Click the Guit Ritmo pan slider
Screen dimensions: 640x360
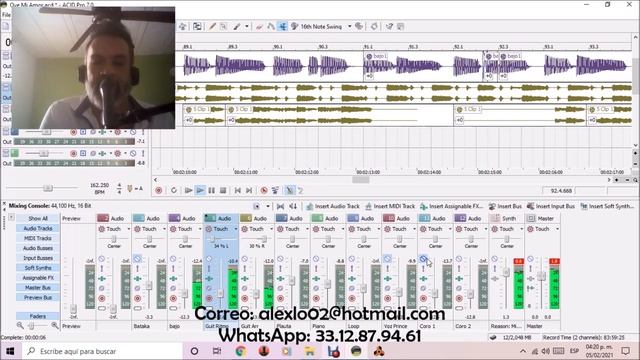click(x=212, y=239)
